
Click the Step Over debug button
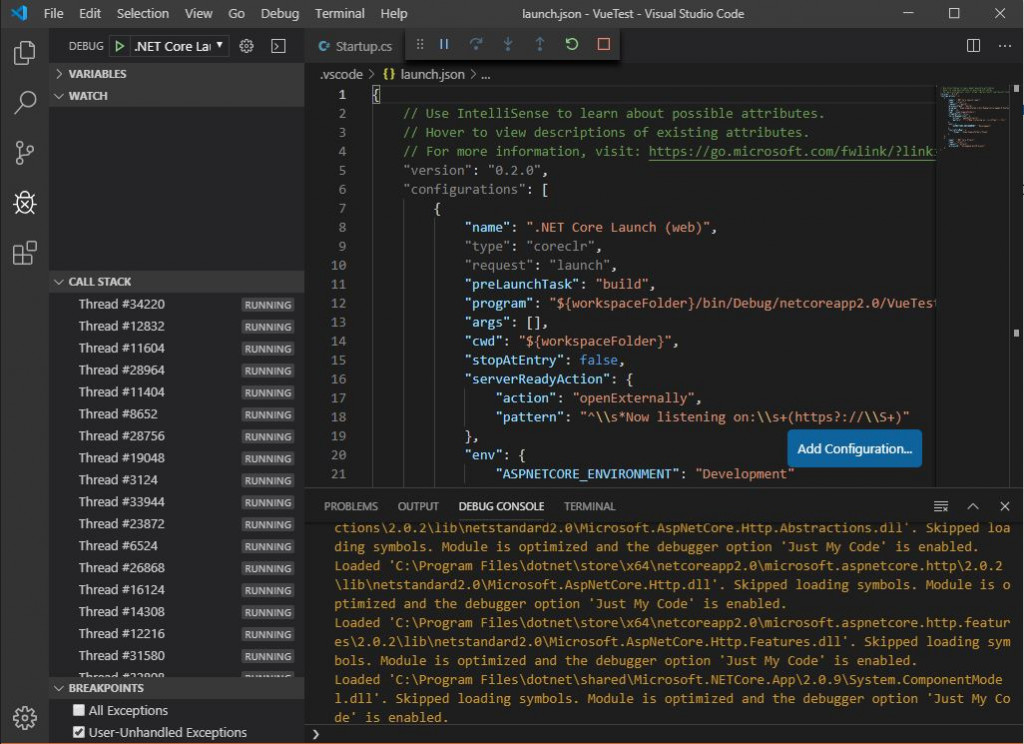[476, 45]
